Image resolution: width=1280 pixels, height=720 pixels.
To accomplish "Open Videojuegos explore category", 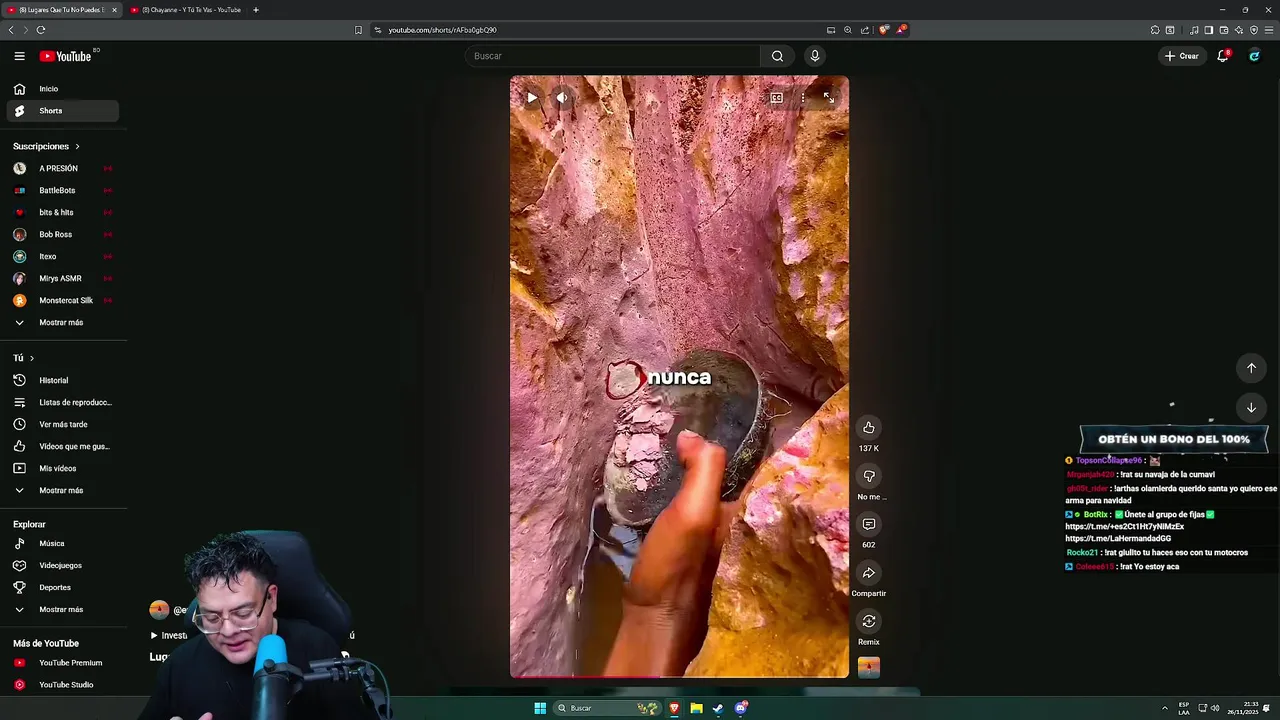I will pyautogui.click(x=62, y=566).
